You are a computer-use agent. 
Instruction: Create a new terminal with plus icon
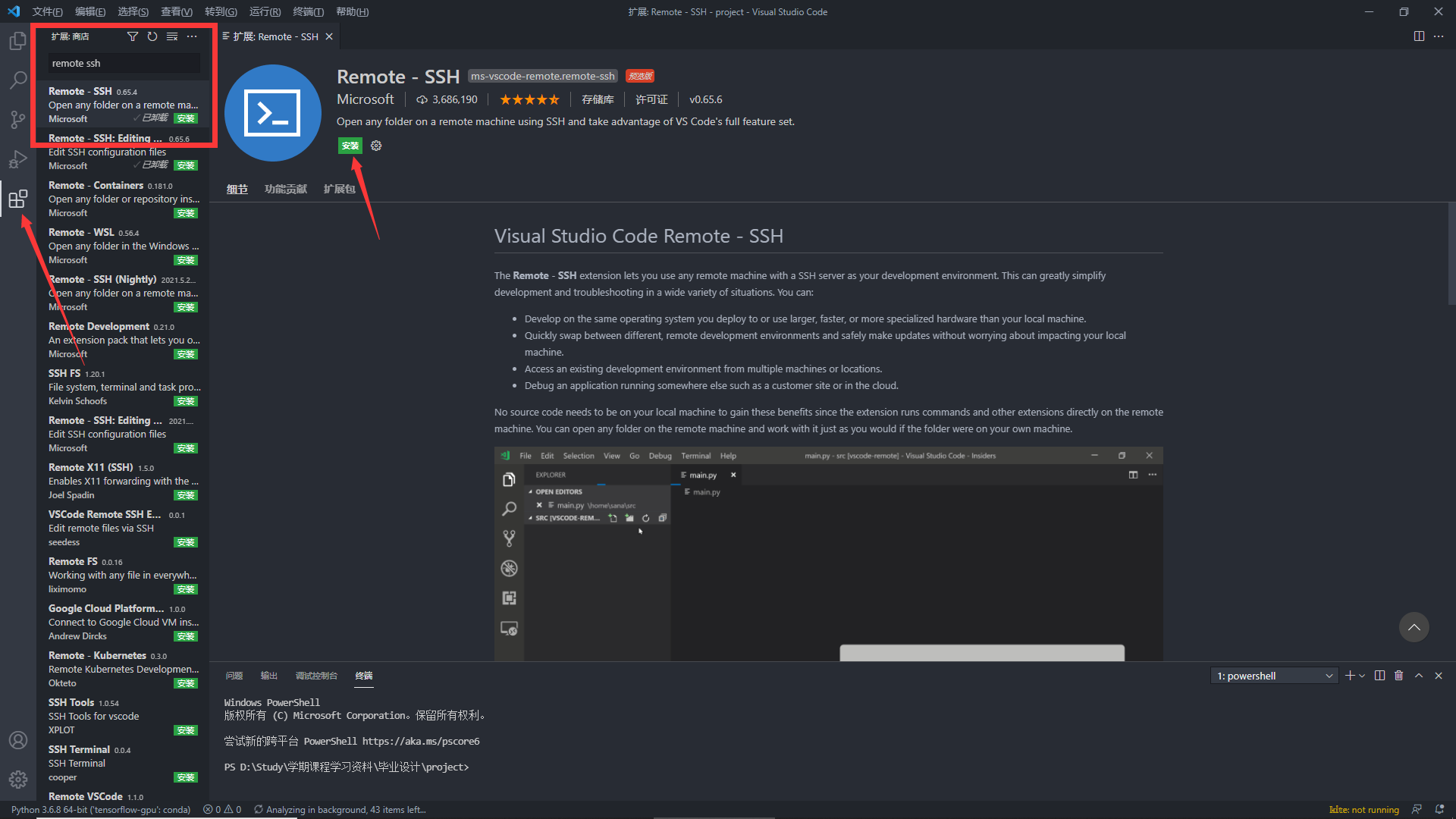point(1350,676)
